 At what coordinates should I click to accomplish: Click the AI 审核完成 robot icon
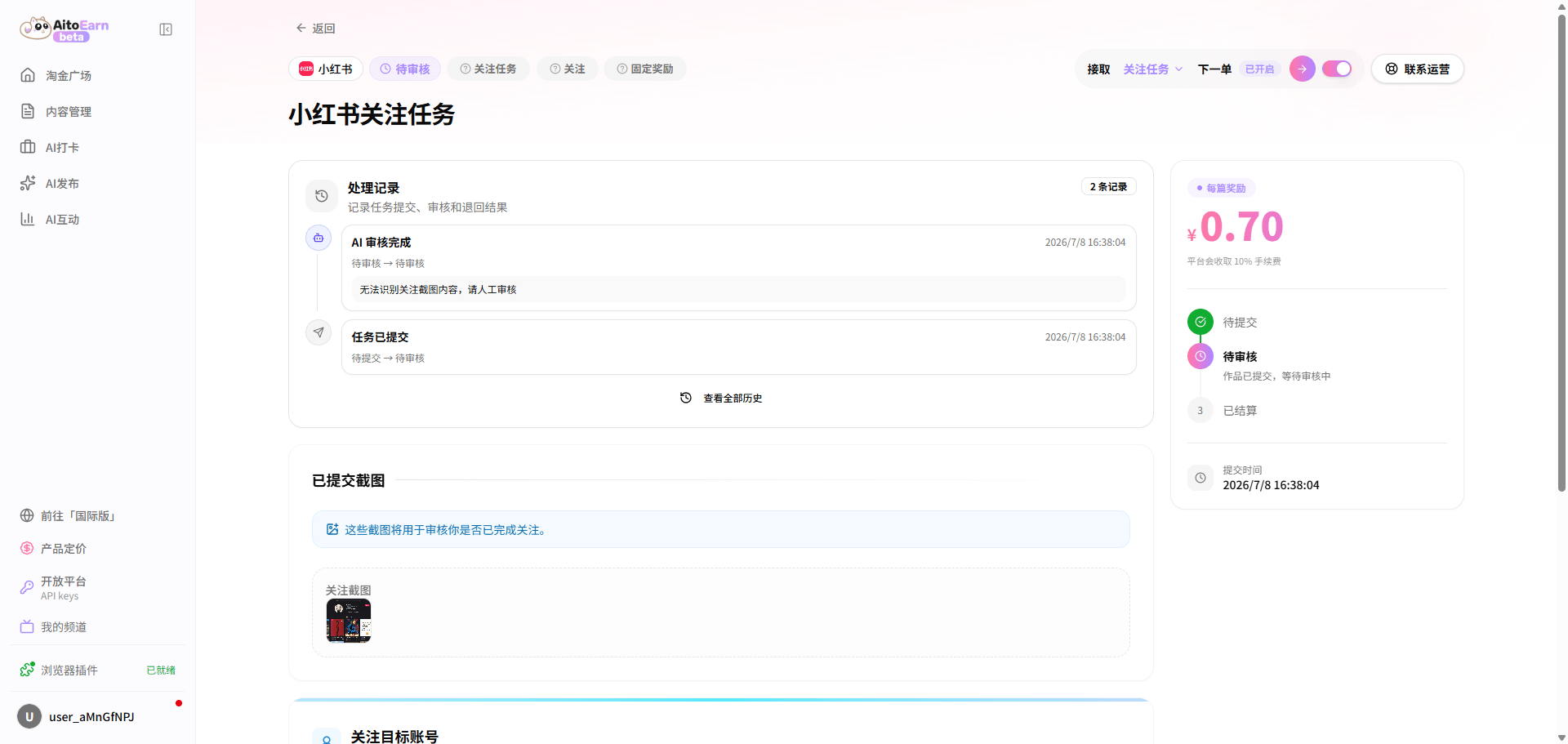point(318,238)
